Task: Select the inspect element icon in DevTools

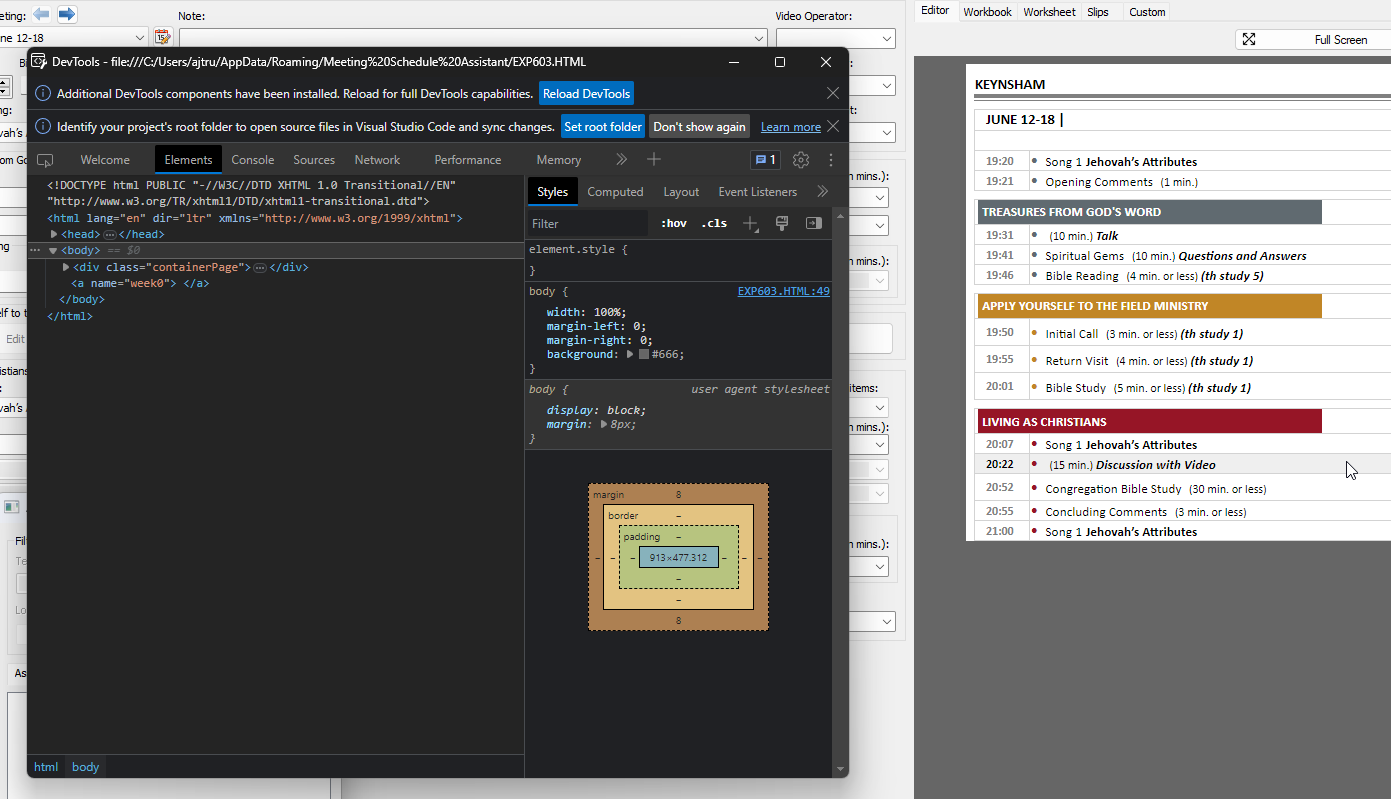Action: click(x=44, y=159)
